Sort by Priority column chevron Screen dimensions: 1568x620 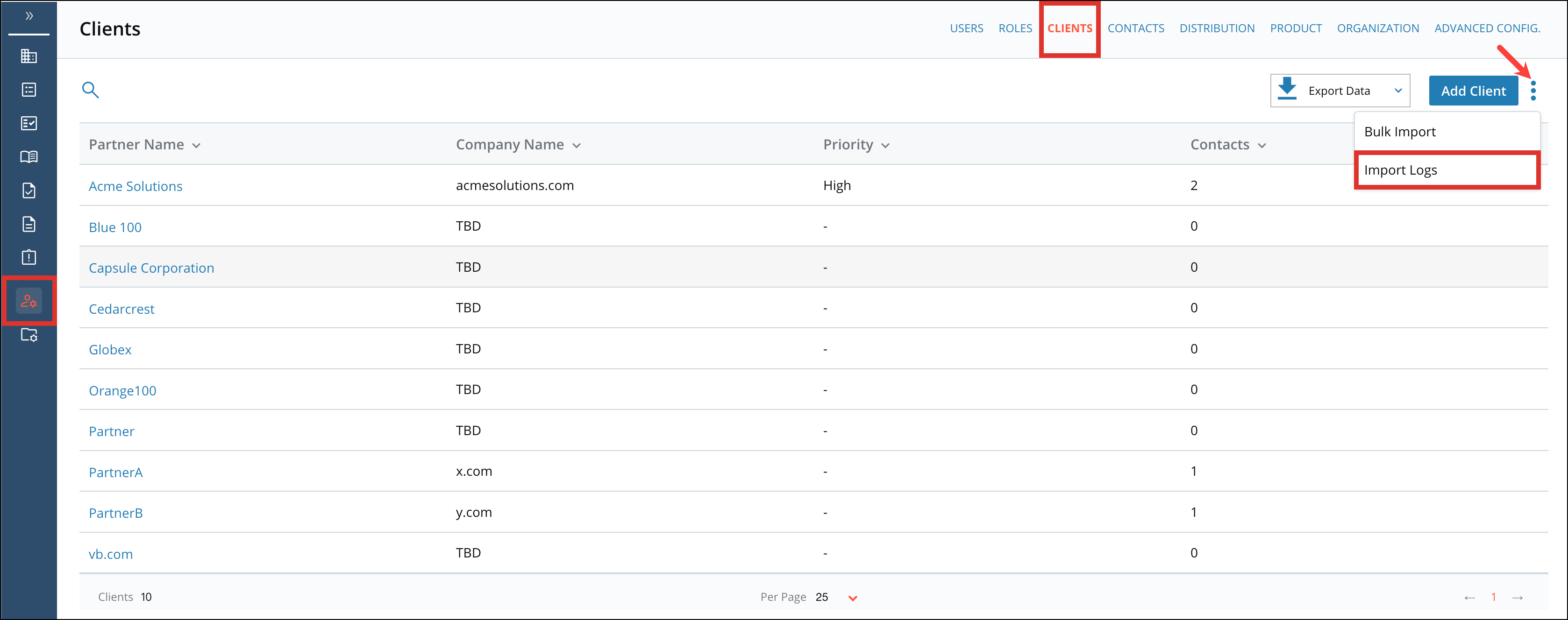[885, 145]
